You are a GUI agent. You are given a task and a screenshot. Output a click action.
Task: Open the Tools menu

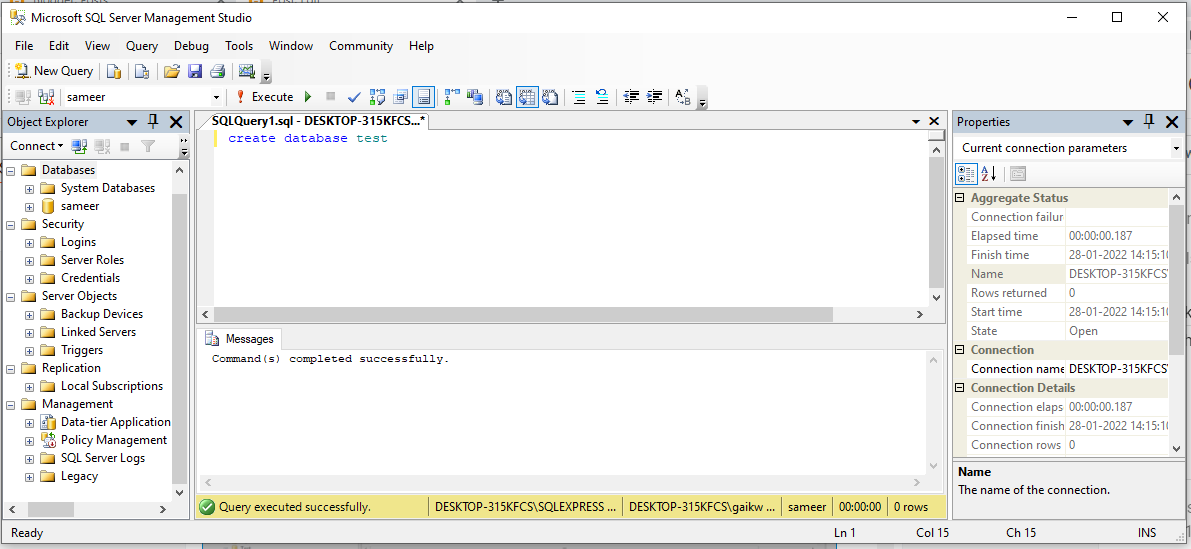239,46
